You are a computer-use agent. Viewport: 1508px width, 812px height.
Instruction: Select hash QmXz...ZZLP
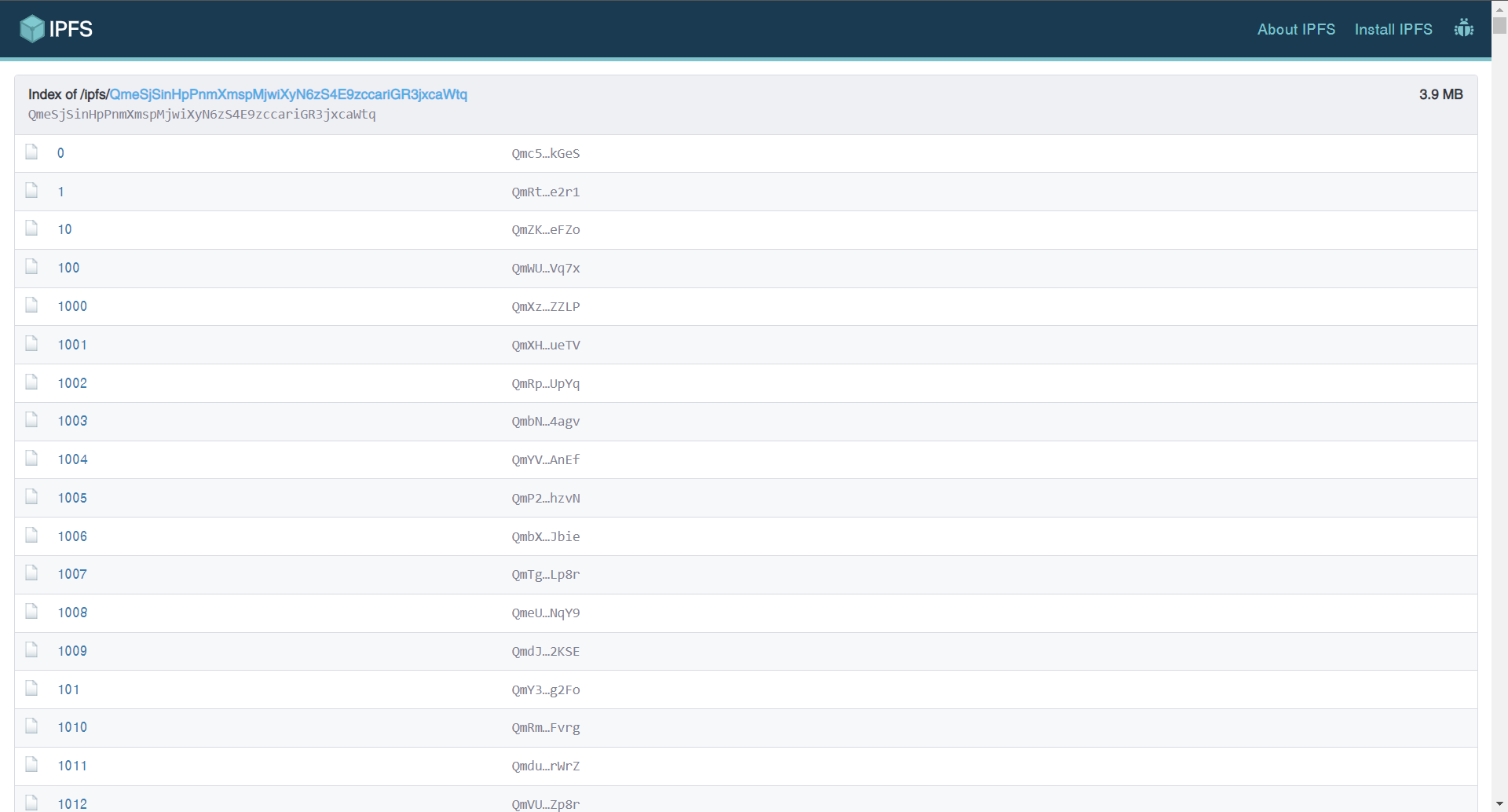click(546, 306)
